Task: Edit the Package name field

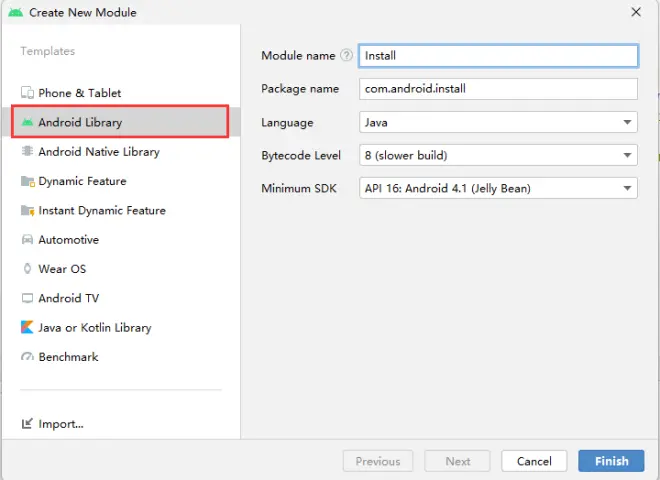Action: 498,89
